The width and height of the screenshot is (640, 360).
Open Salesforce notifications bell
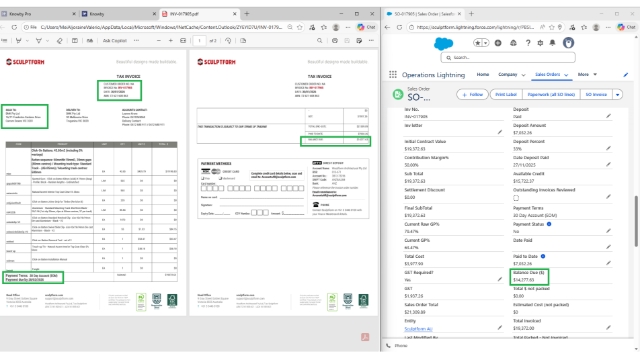coord(552,43)
